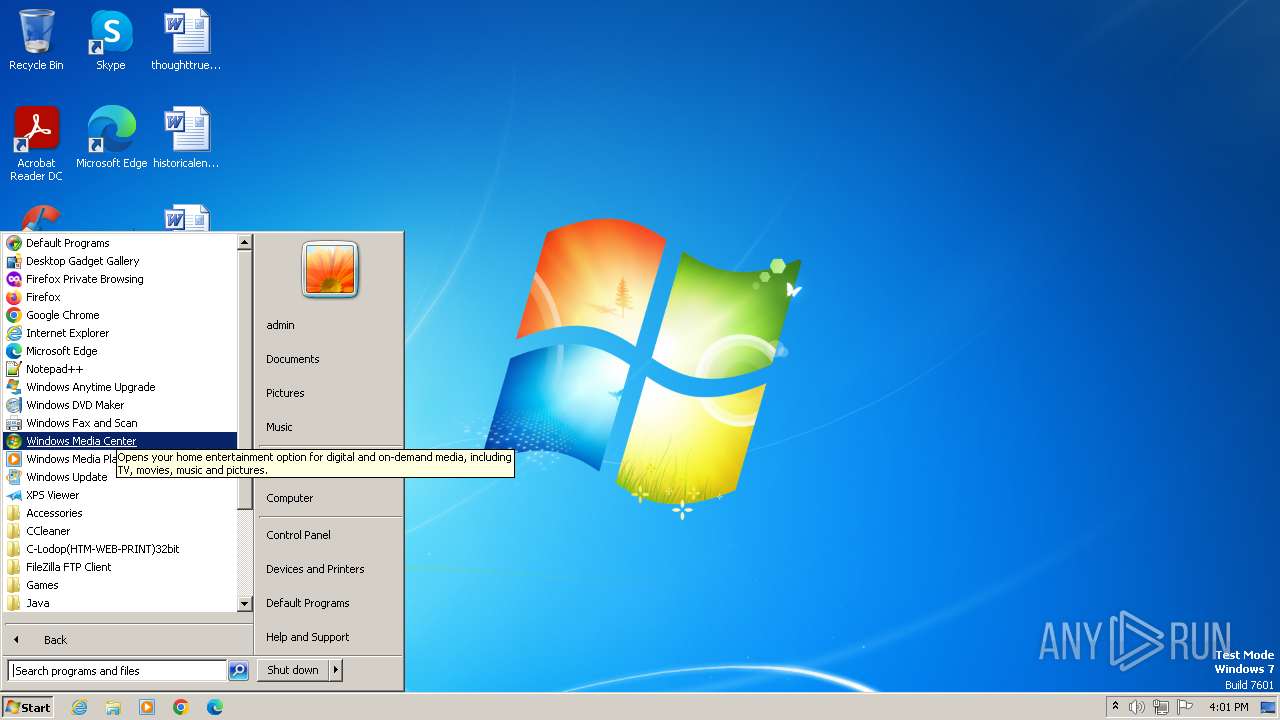Click the Start button

click(x=27, y=707)
